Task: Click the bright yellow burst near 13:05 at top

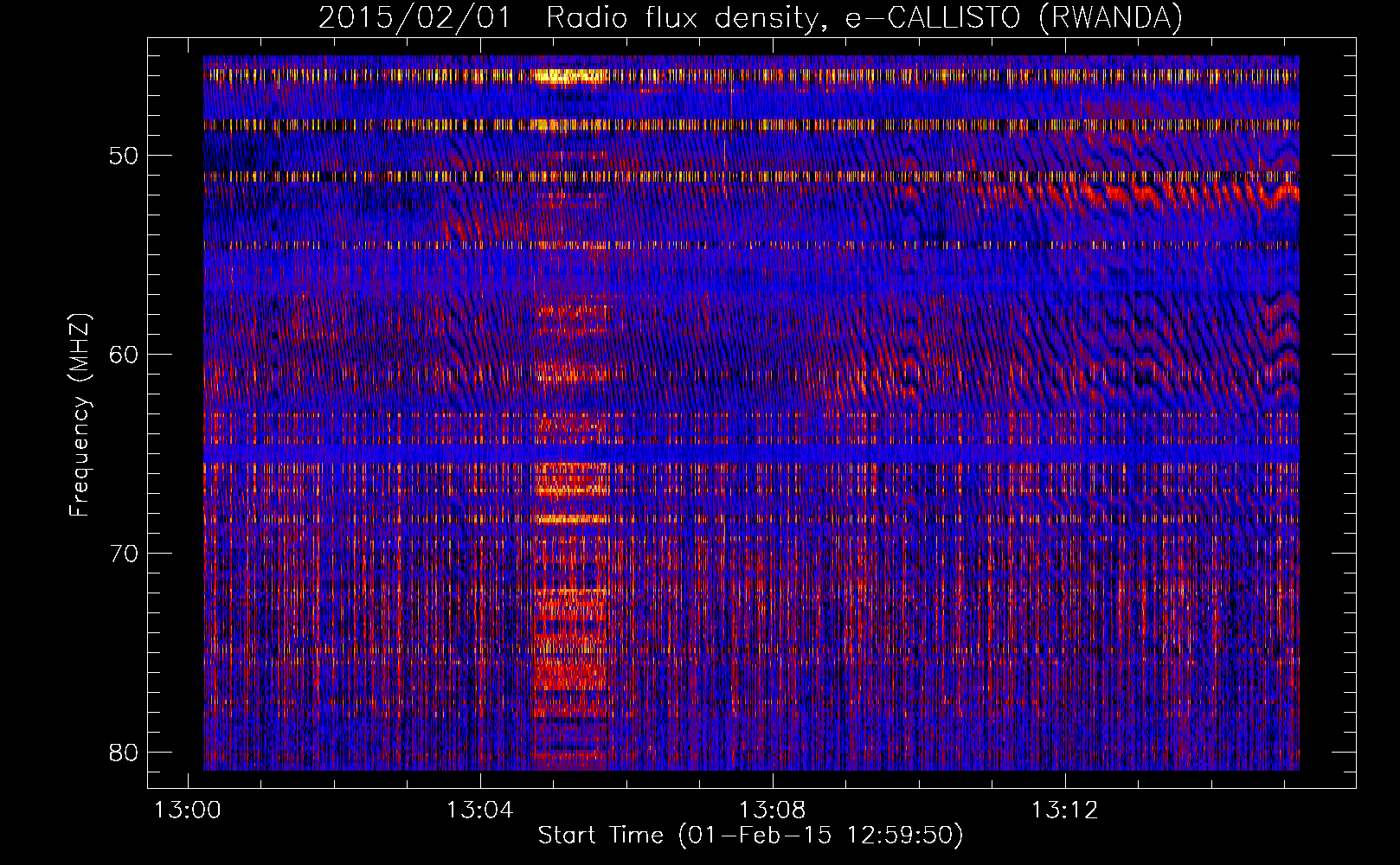Action: [x=568, y=77]
